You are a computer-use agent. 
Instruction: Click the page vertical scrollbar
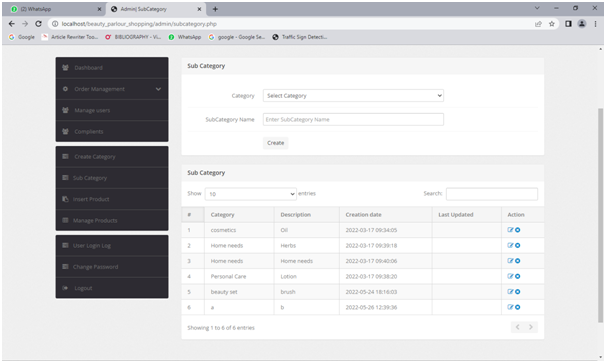point(601,215)
